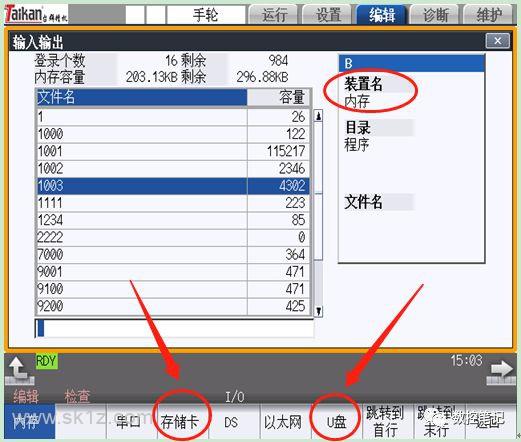The height and width of the screenshot is (442, 521).
Task: Select file 9001 in the list
Action: [x=173, y=272]
